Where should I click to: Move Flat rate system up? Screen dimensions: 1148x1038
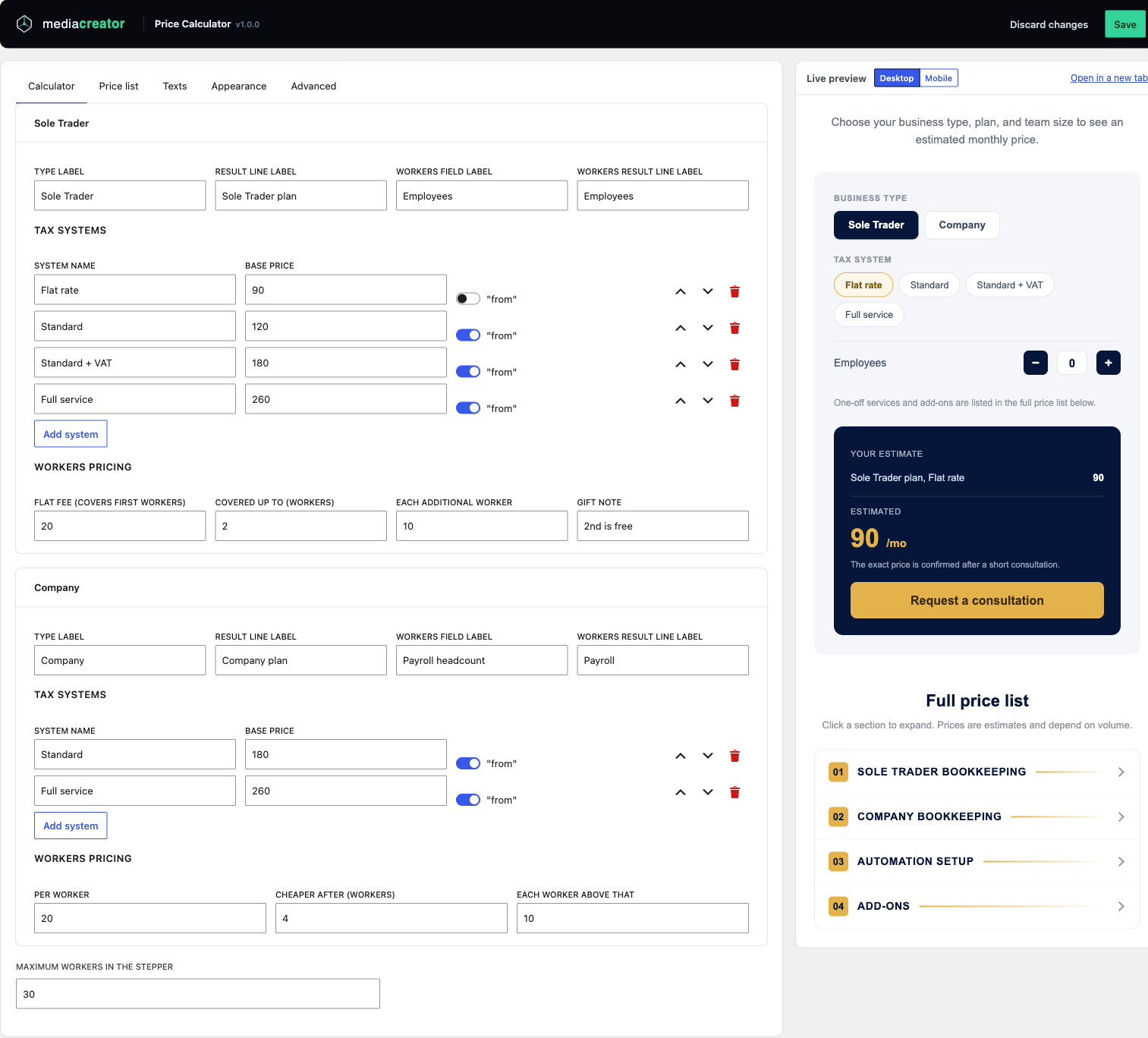[x=681, y=291]
